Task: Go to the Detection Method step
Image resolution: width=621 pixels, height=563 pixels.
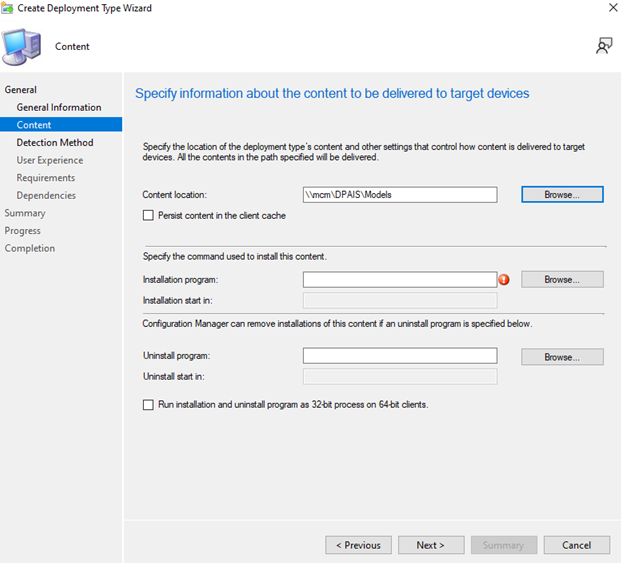Action: [x=55, y=143]
